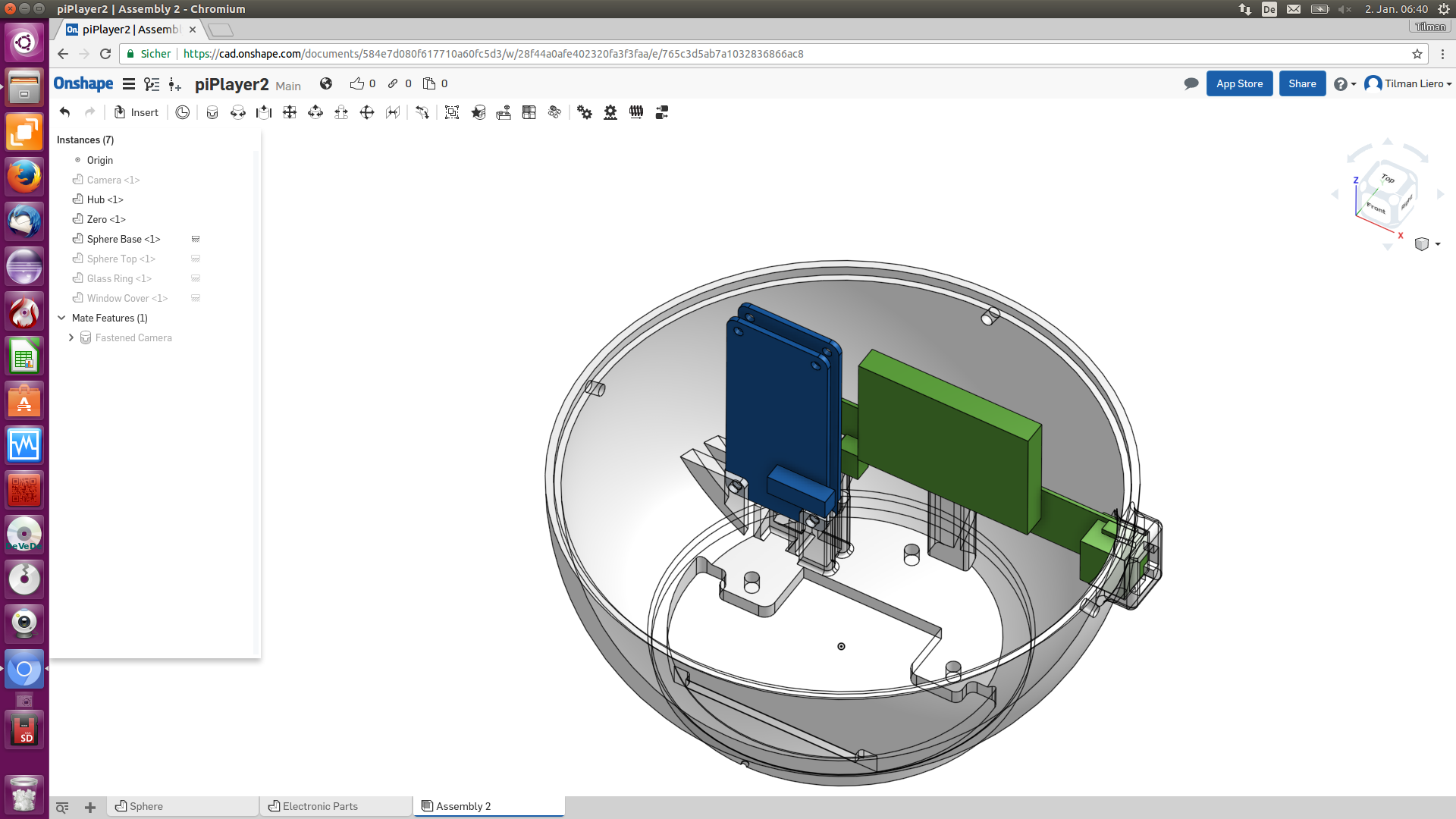Select the Gear relation tool
The height and width of the screenshot is (819, 1456).
click(x=585, y=112)
